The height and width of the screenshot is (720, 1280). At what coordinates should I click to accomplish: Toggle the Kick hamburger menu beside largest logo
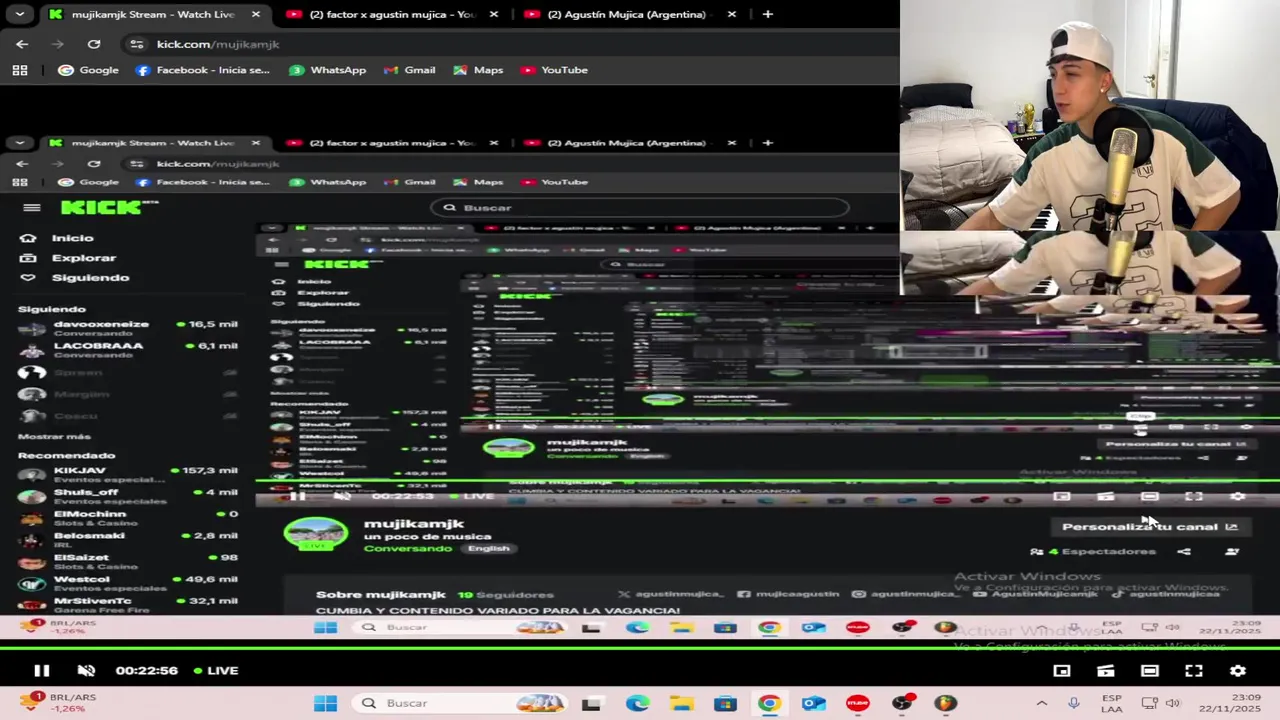click(31, 208)
